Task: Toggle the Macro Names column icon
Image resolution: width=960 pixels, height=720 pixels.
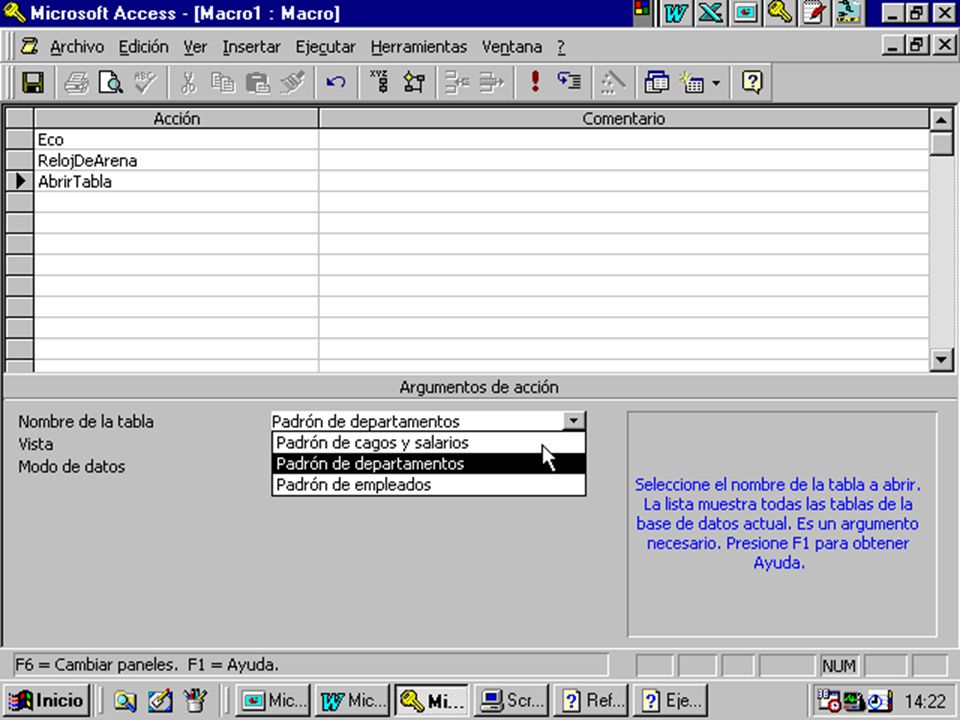Action: (380, 82)
